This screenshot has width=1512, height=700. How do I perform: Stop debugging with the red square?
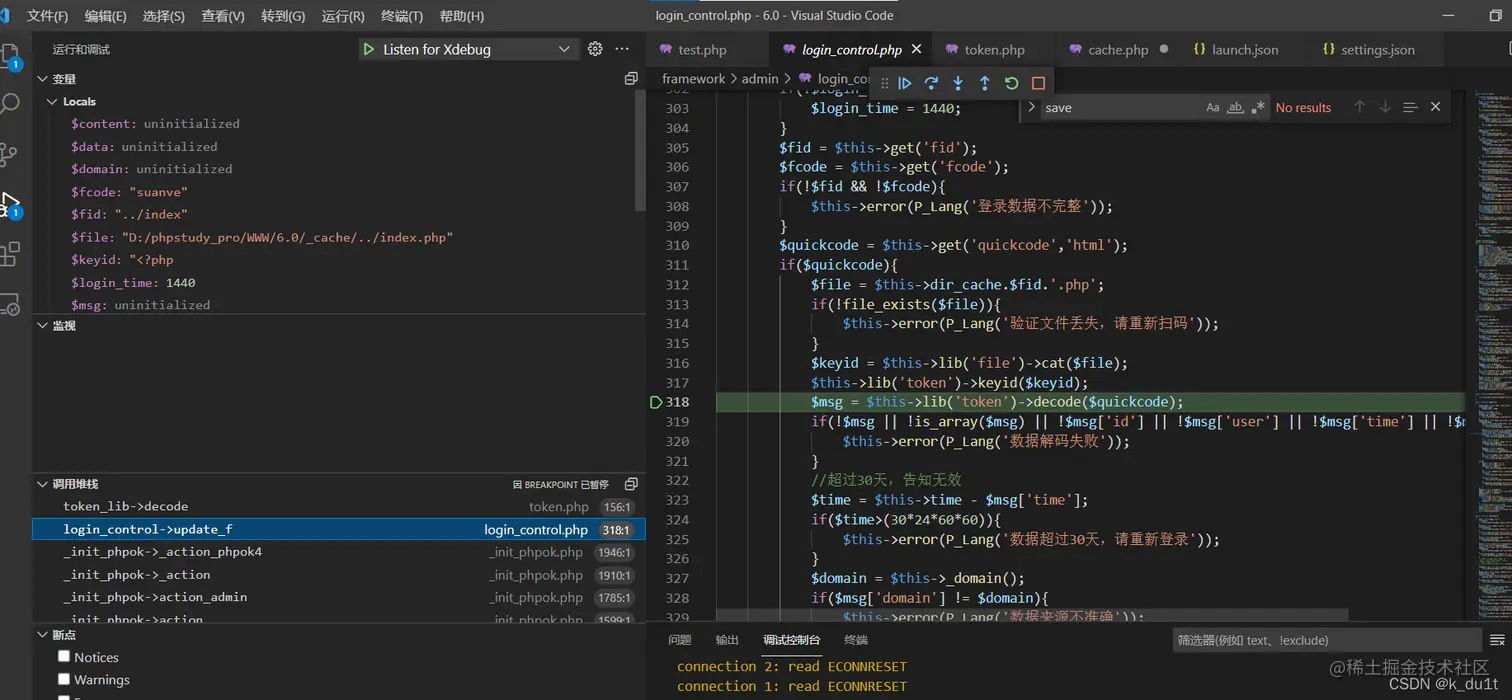point(1038,83)
